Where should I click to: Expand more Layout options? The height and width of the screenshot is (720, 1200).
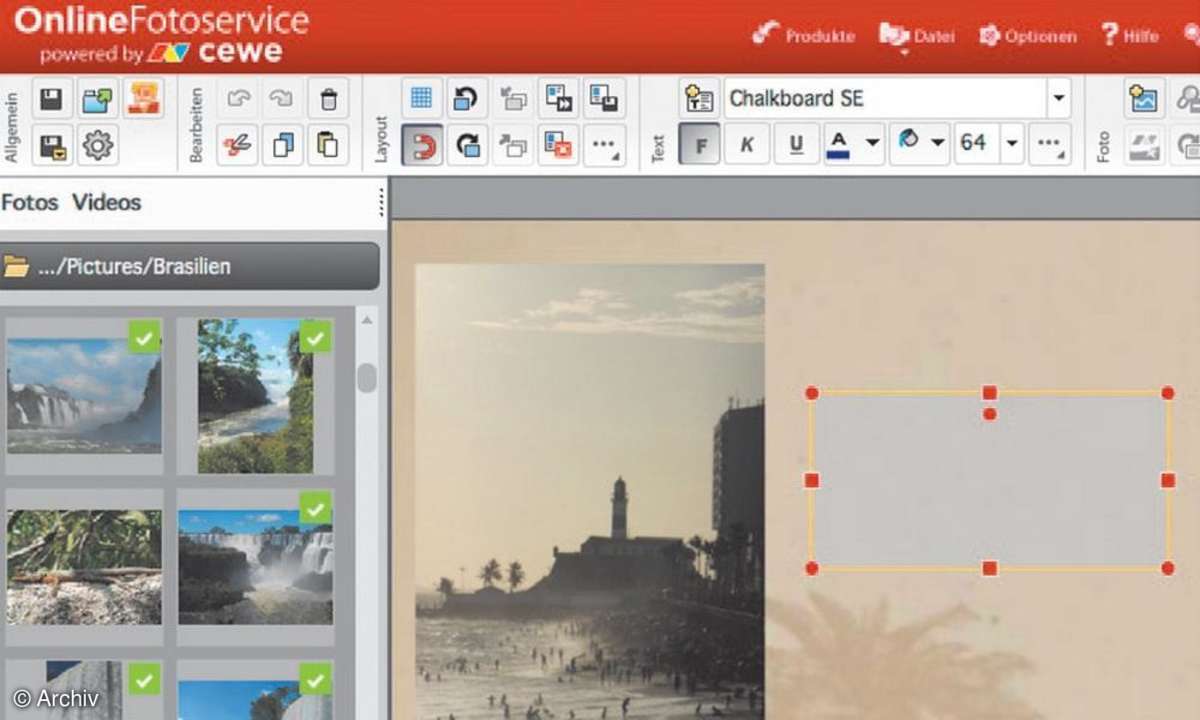click(x=605, y=145)
